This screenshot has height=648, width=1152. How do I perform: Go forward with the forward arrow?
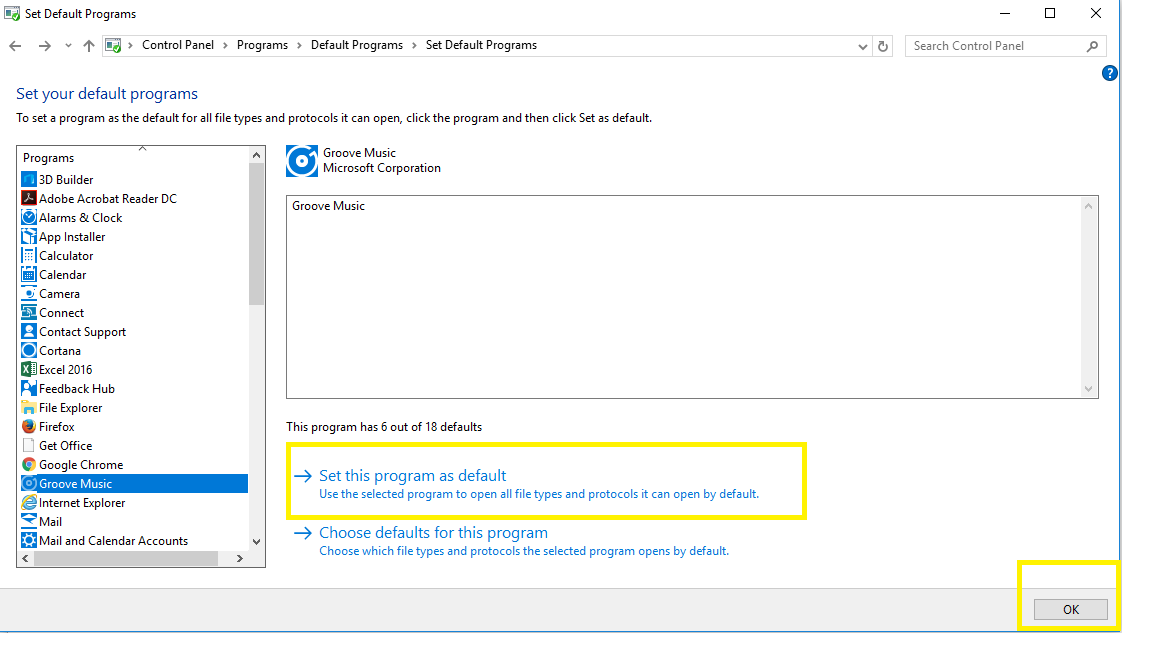point(45,46)
